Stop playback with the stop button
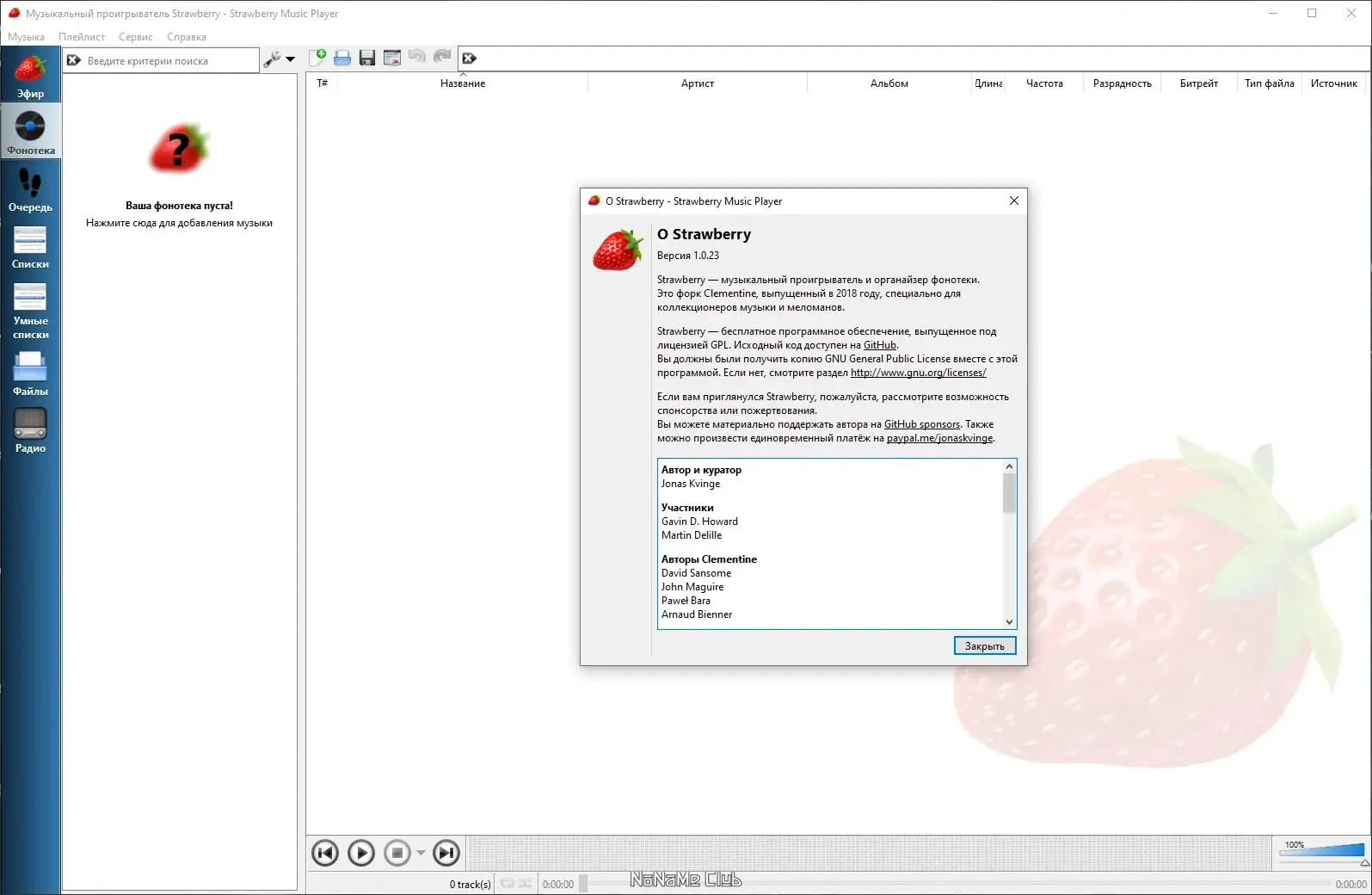Screen dimensions: 1372x895 (x=397, y=853)
